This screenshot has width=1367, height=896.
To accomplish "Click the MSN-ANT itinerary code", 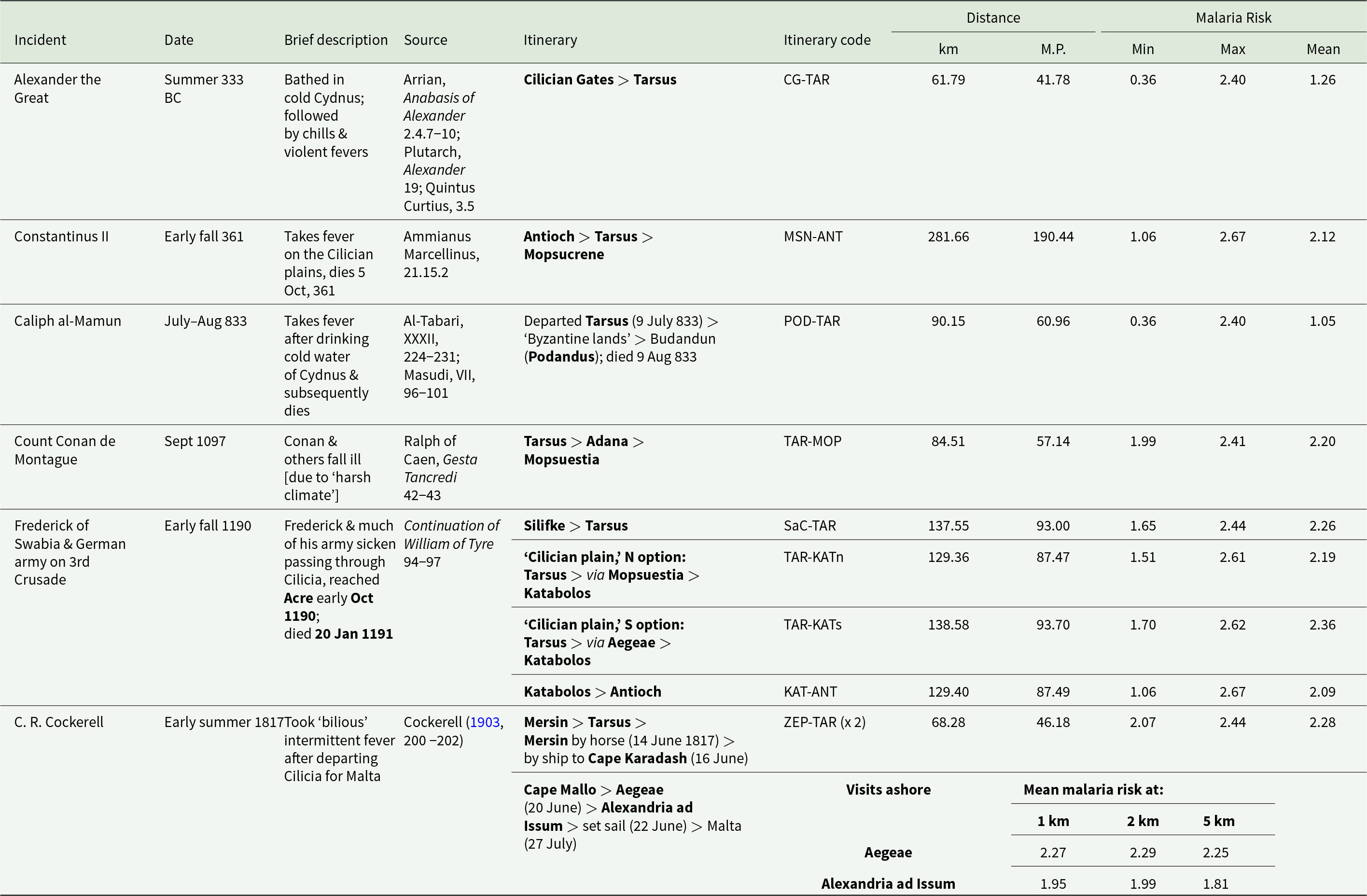I will (813, 237).
